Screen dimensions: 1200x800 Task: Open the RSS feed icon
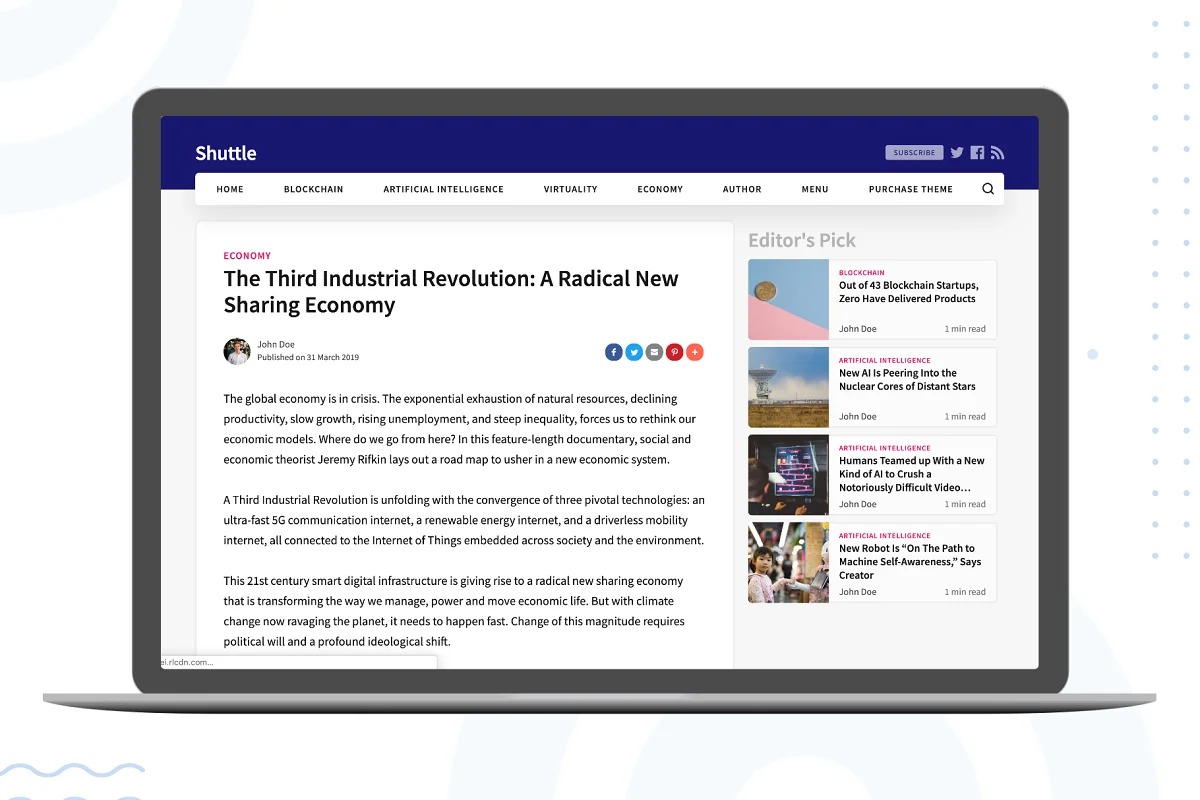pos(997,153)
